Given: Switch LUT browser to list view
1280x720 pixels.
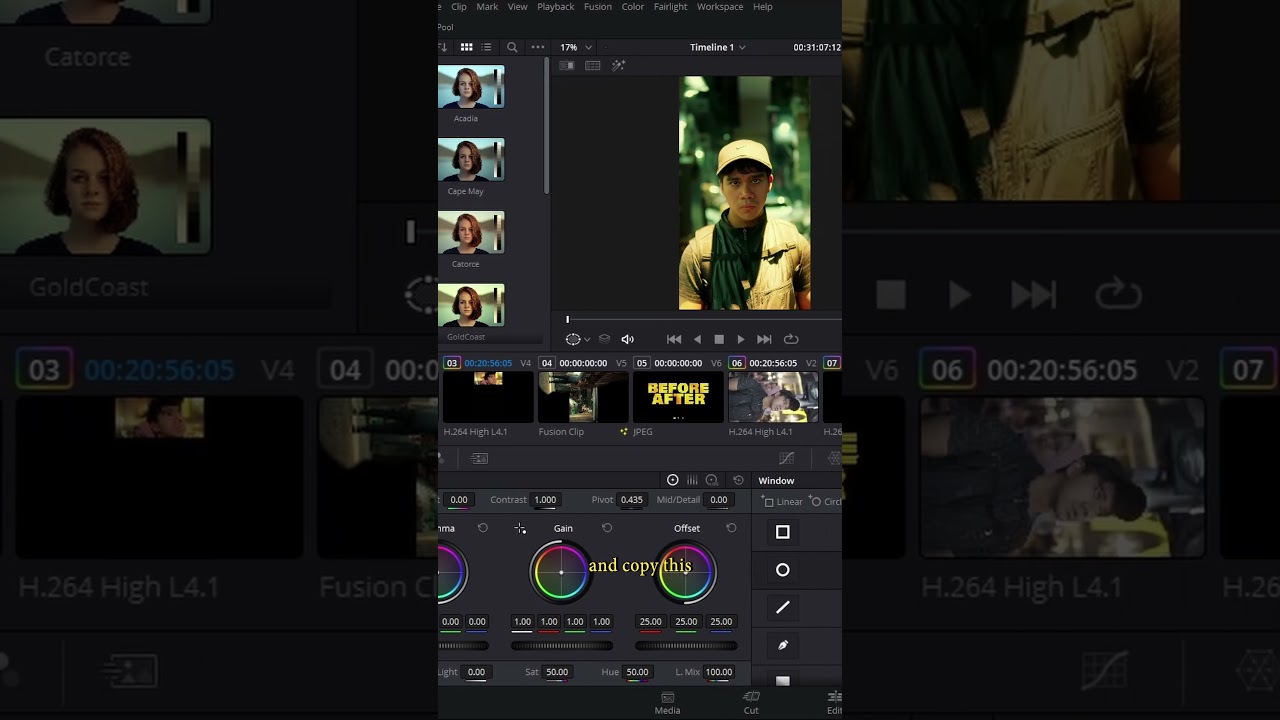Looking at the screenshot, I should [487, 47].
